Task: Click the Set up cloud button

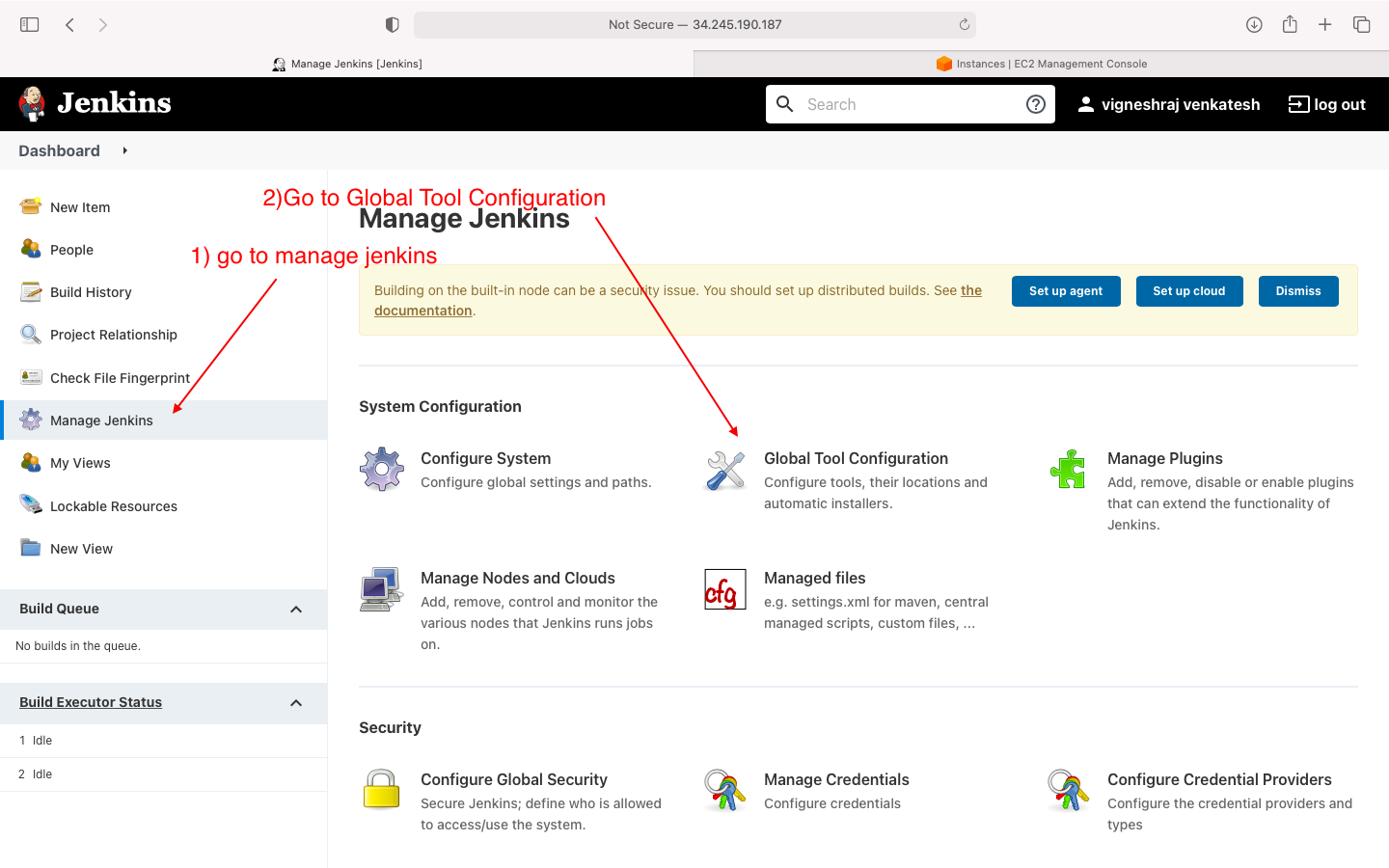Action: [1189, 291]
